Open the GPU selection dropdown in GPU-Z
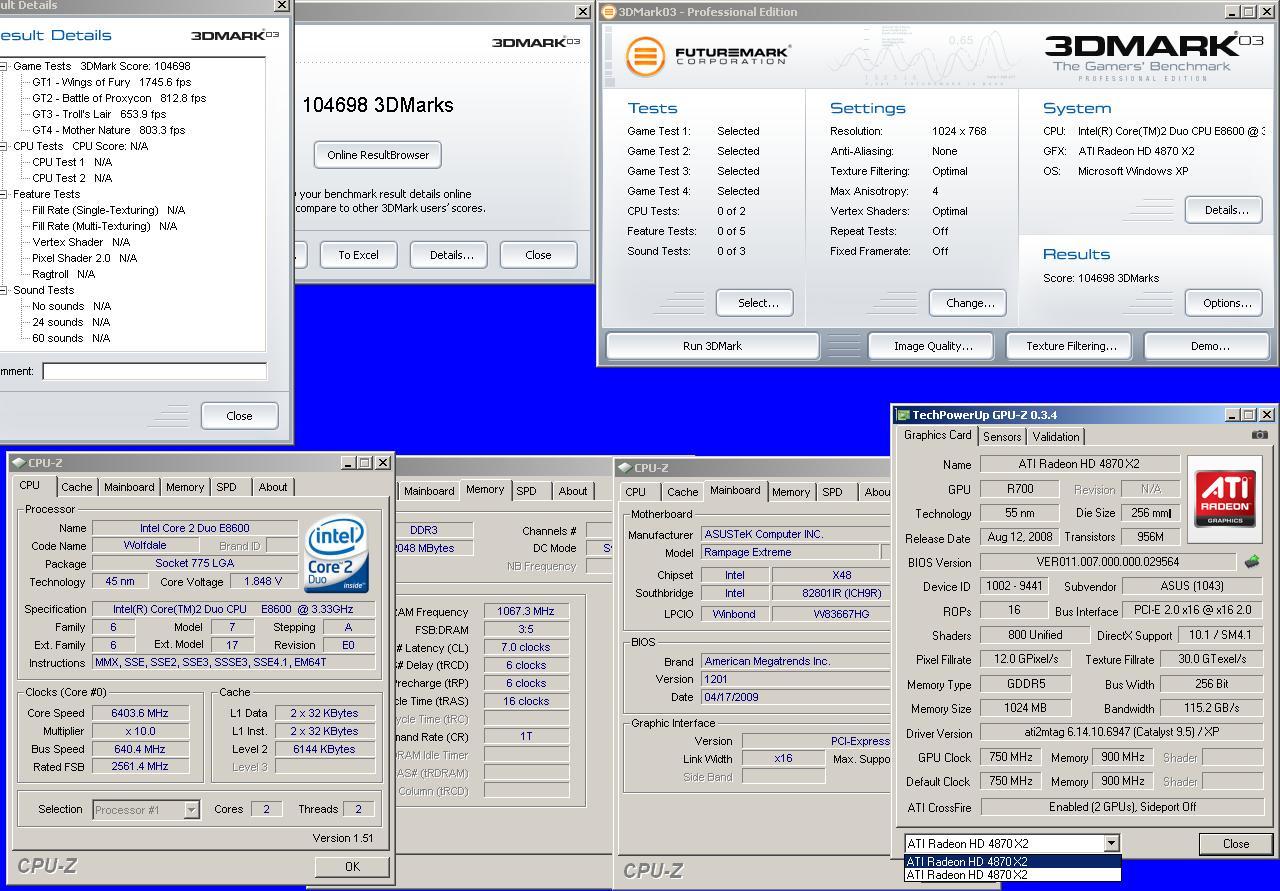Image resolution: width=1280 pixels, height=891 pixels. (x=1110, y=843)
